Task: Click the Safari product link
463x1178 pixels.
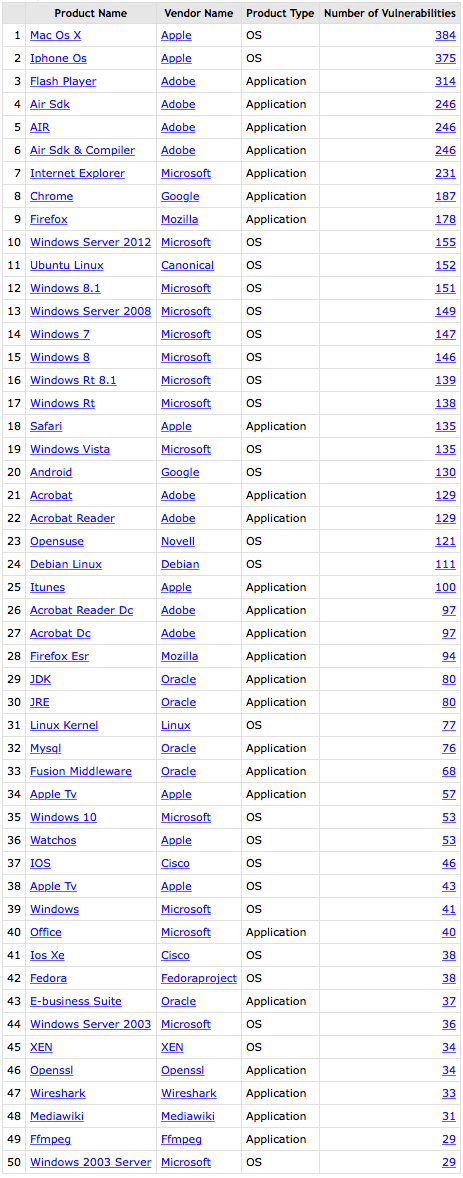Action: [46, 426]
